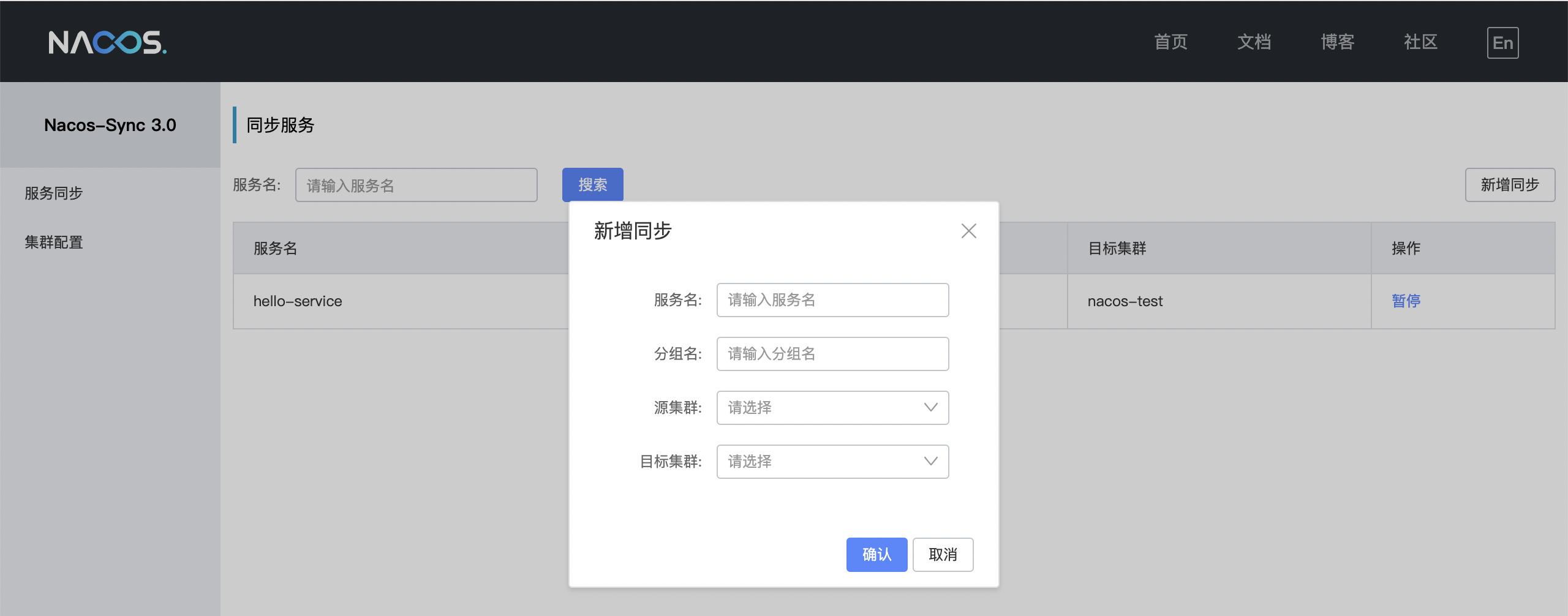
Task: Click the hello-service table cell
Action: pos(401,301)
